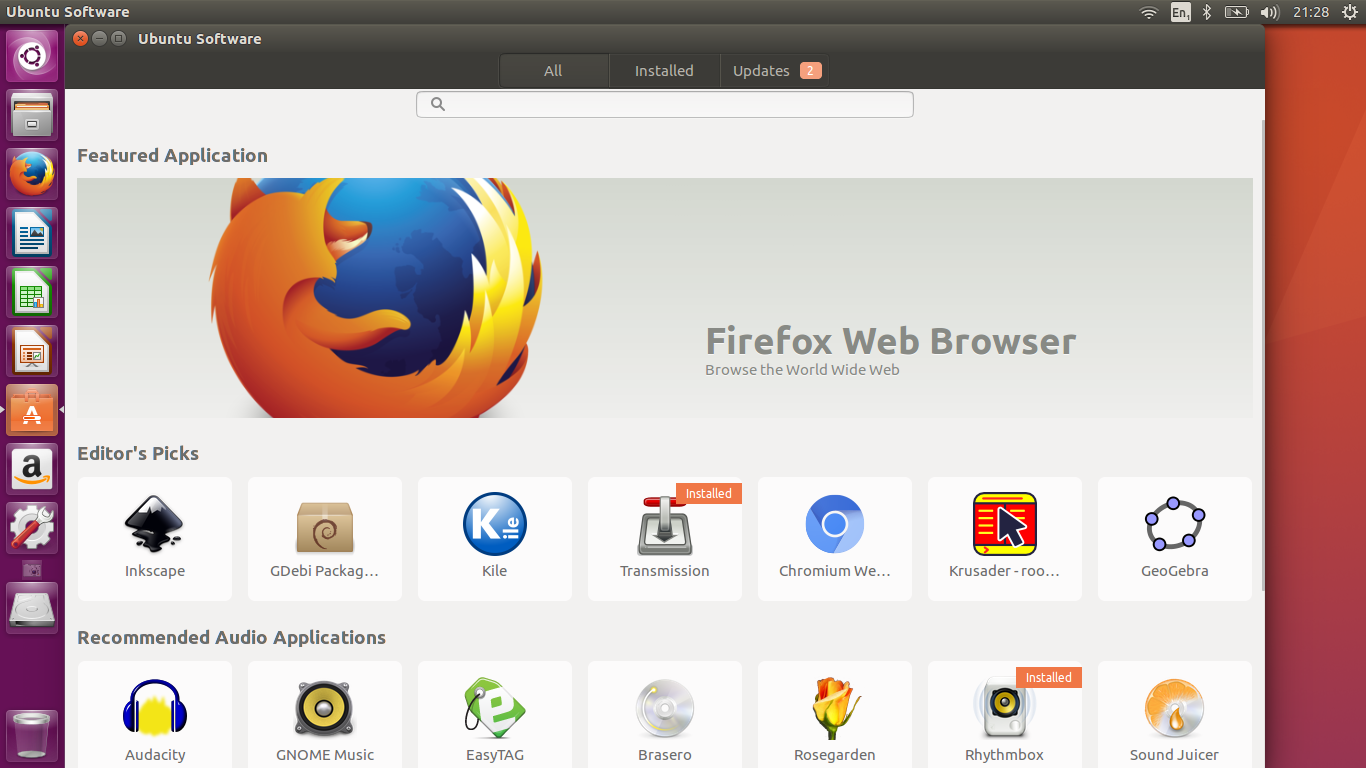Select the GDebi Package Installer icon
The image size is (1366, 768).
point(325,526)
